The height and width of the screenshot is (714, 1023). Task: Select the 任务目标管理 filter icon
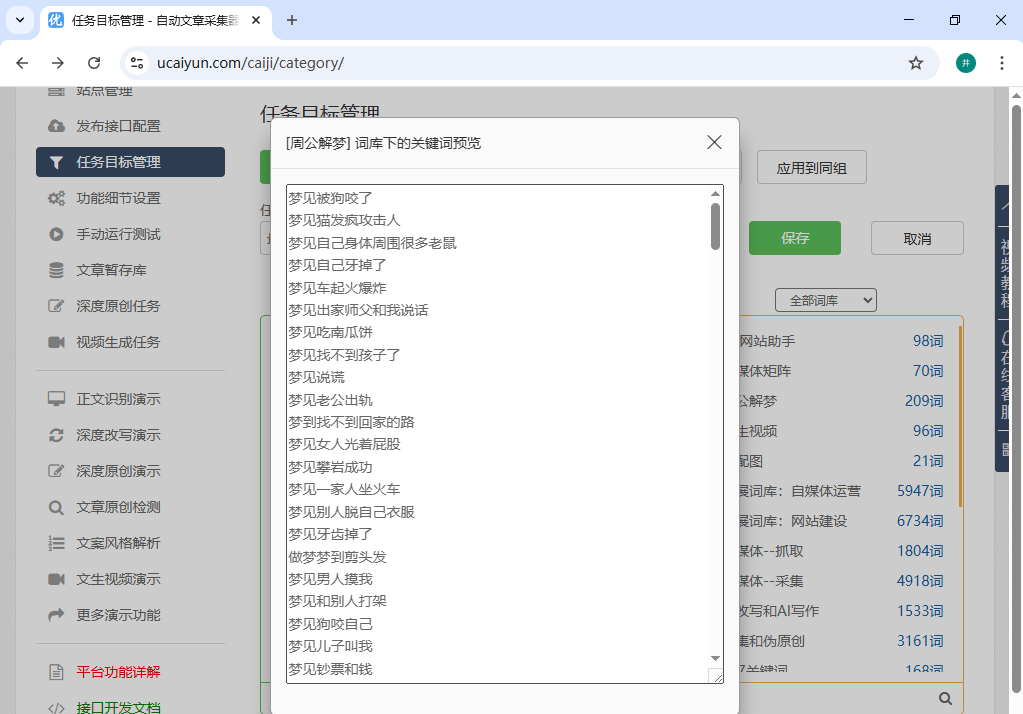click(x=56, y=162)
